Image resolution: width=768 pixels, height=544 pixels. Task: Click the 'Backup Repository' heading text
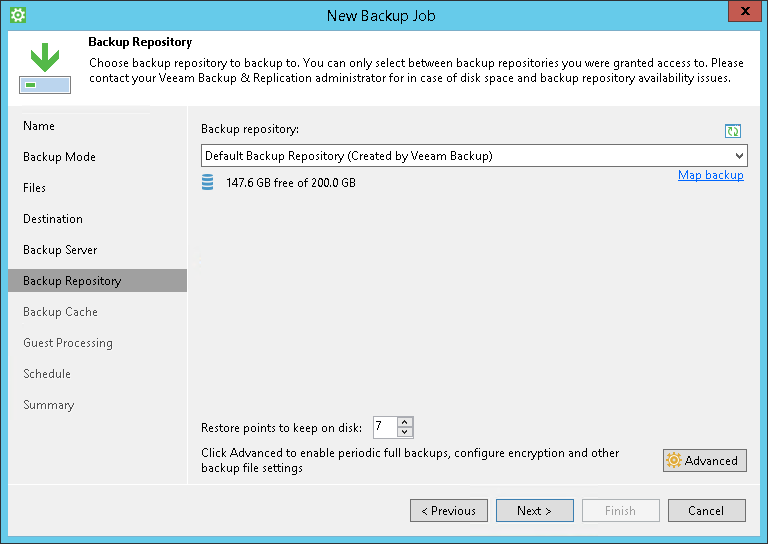click(140, 42)
